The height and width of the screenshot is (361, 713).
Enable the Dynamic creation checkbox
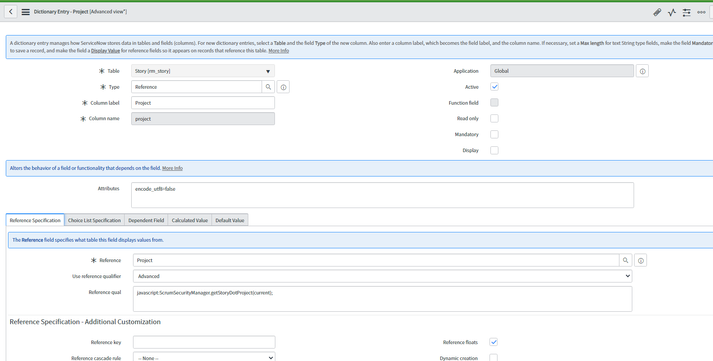pyautogui.click(x=493, y=358)
